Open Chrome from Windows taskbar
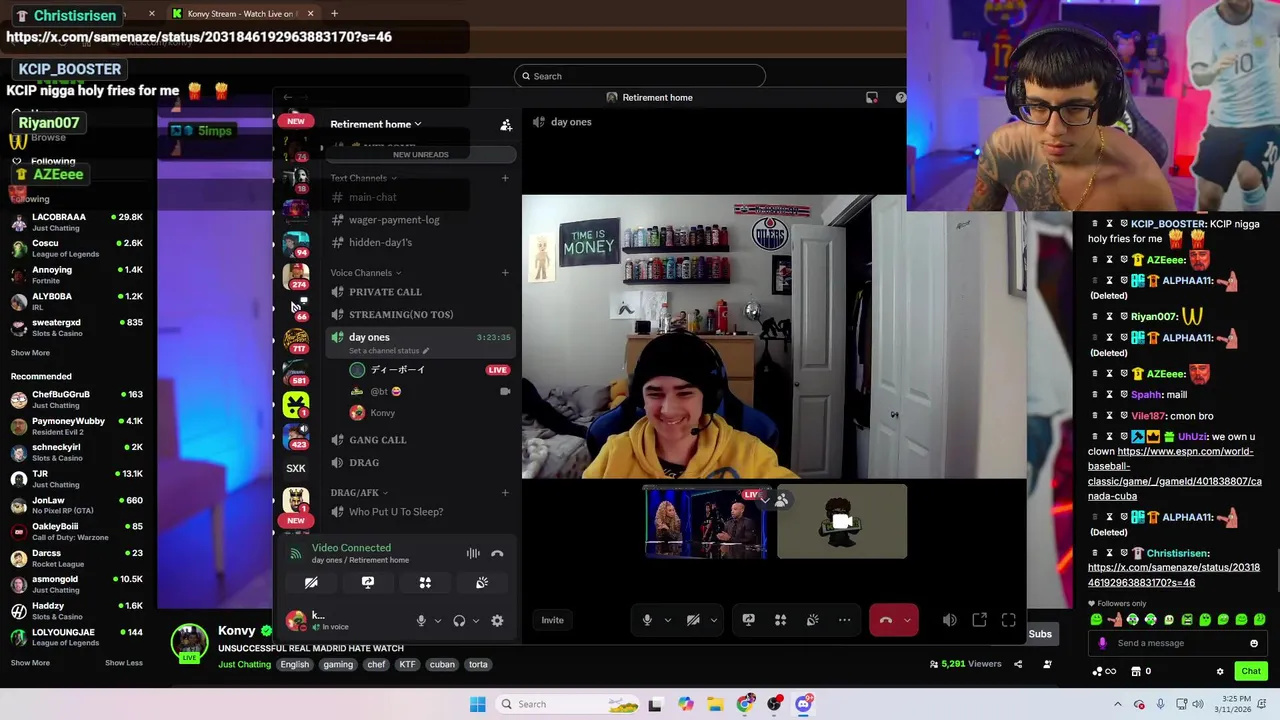The image size is (1280, 720). pos(745,704)
